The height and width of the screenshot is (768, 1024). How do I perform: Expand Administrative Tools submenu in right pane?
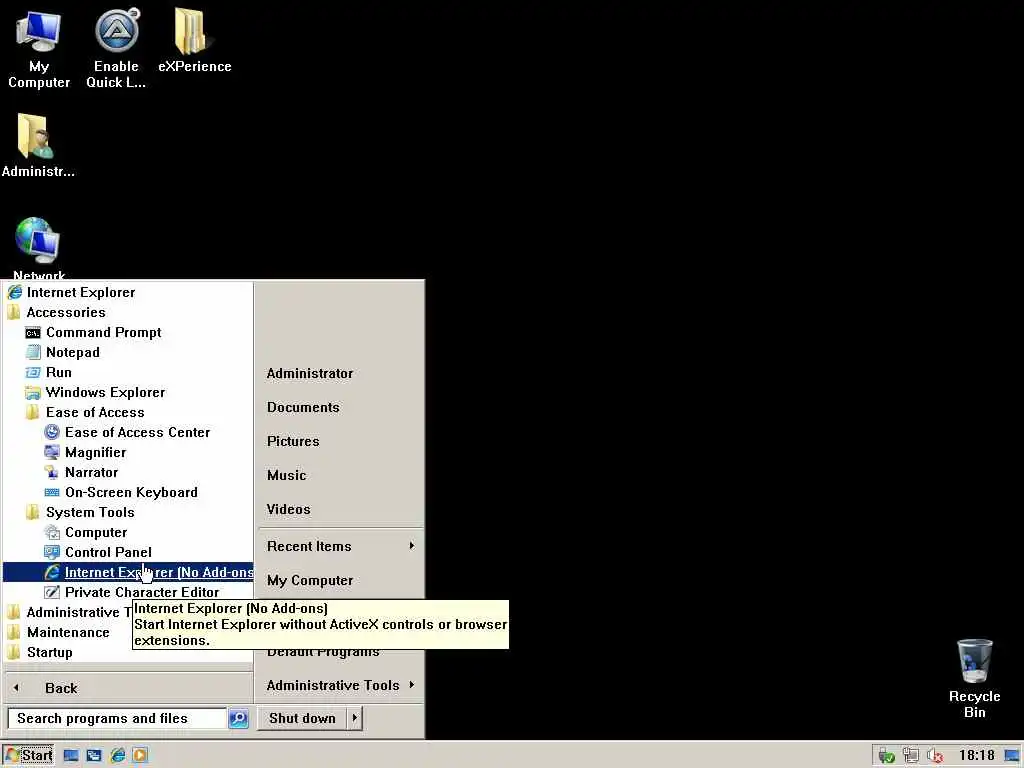point(340,685)
